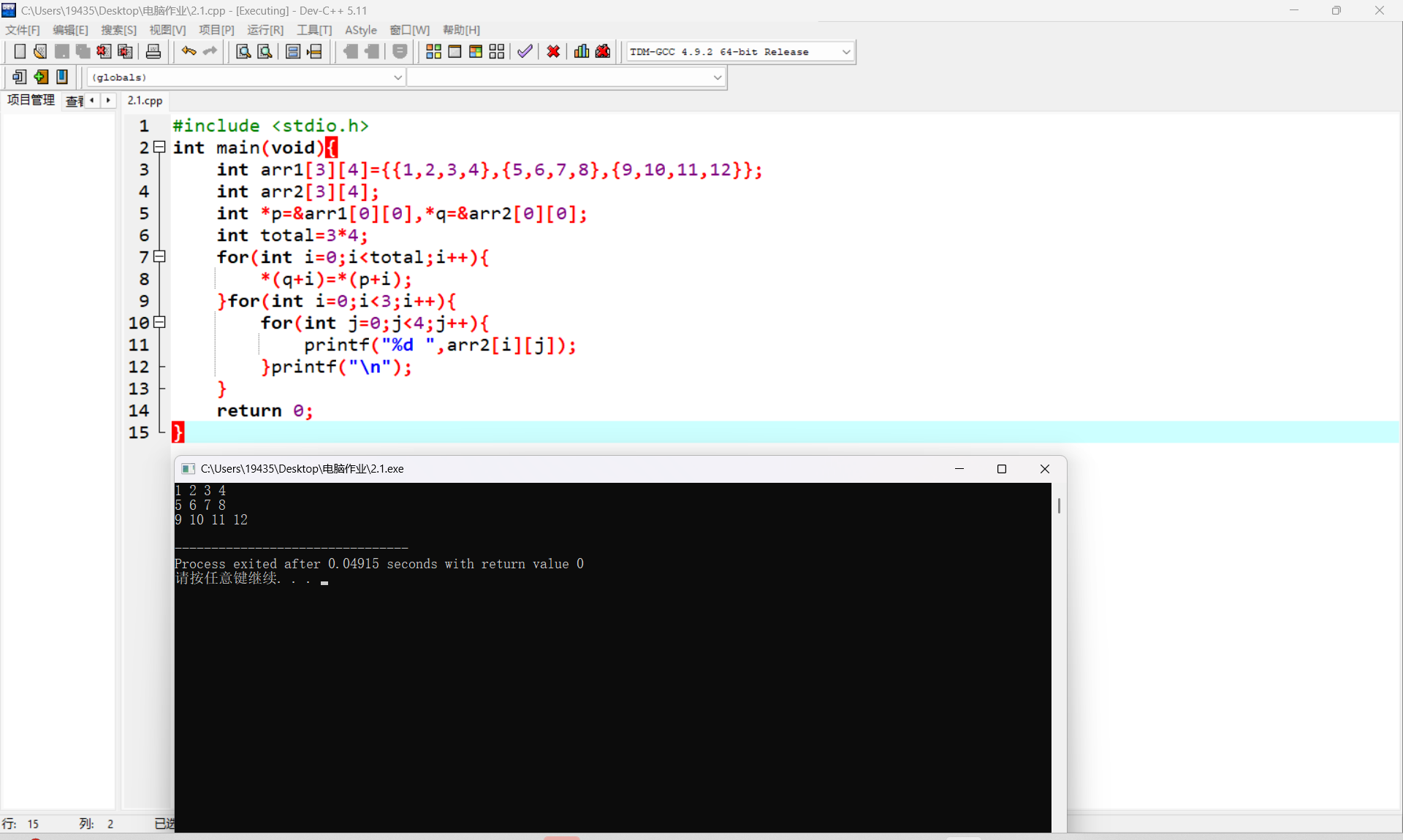Open the AStyle menu
Viewport: 1403px width, 840px height.
[360, 30]
